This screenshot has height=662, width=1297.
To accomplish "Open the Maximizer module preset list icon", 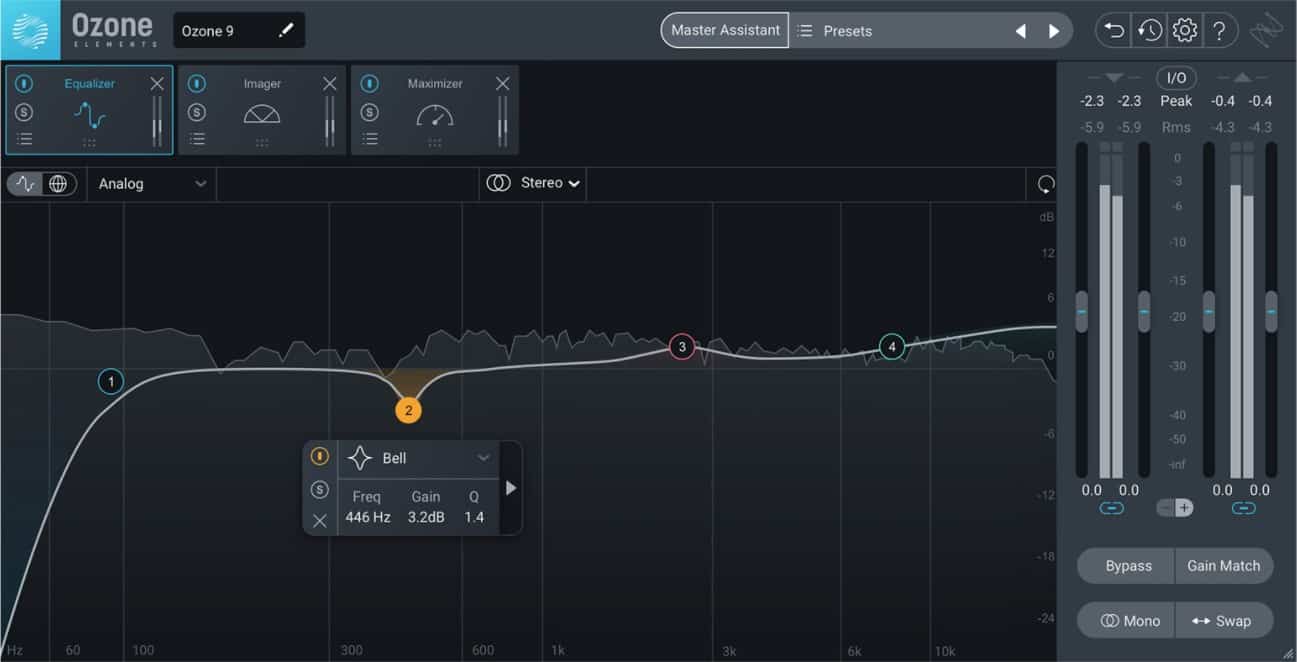I will click(x=370, y=139).
